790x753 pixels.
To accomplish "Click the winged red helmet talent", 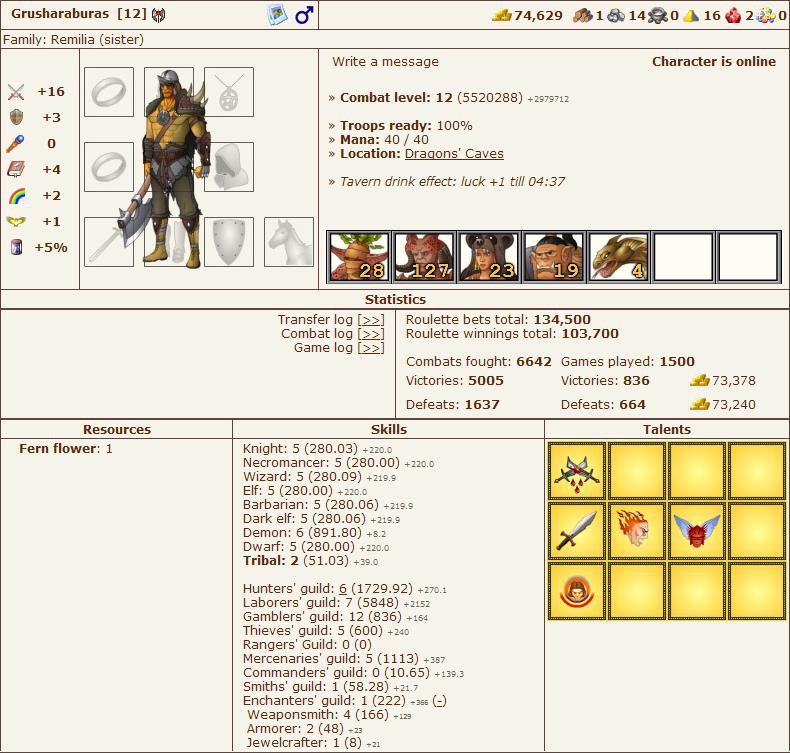I will (x=696, y=531).
